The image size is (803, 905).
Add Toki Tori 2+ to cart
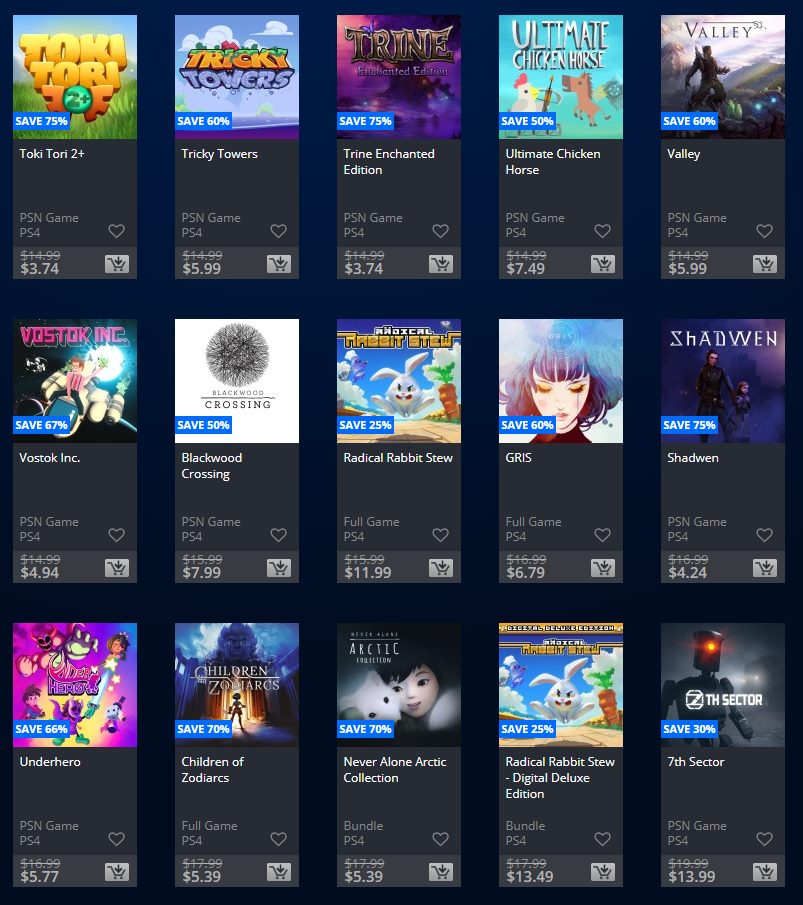click(117, 264)
